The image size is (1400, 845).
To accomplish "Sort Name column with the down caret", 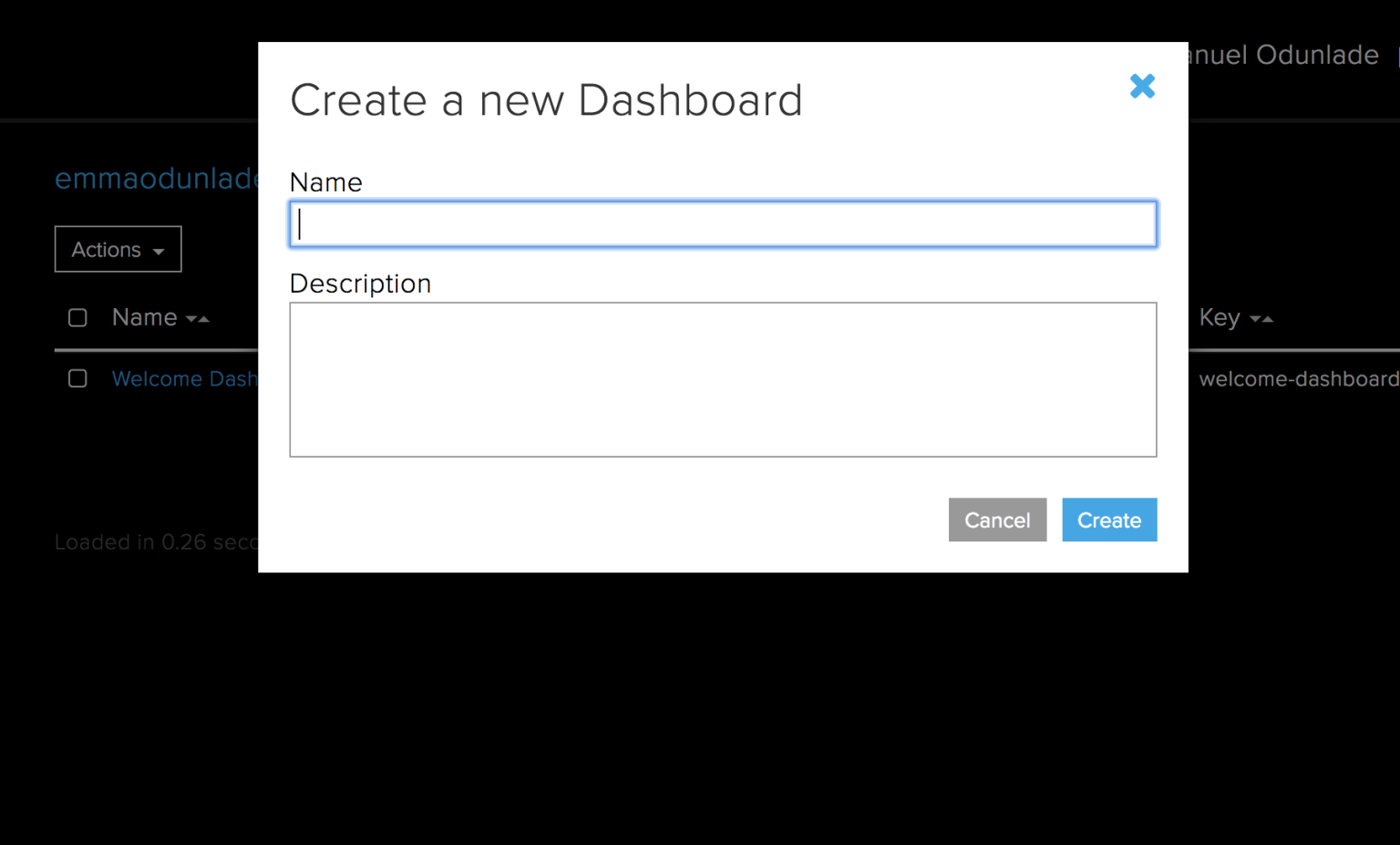I will pos(192,319).
